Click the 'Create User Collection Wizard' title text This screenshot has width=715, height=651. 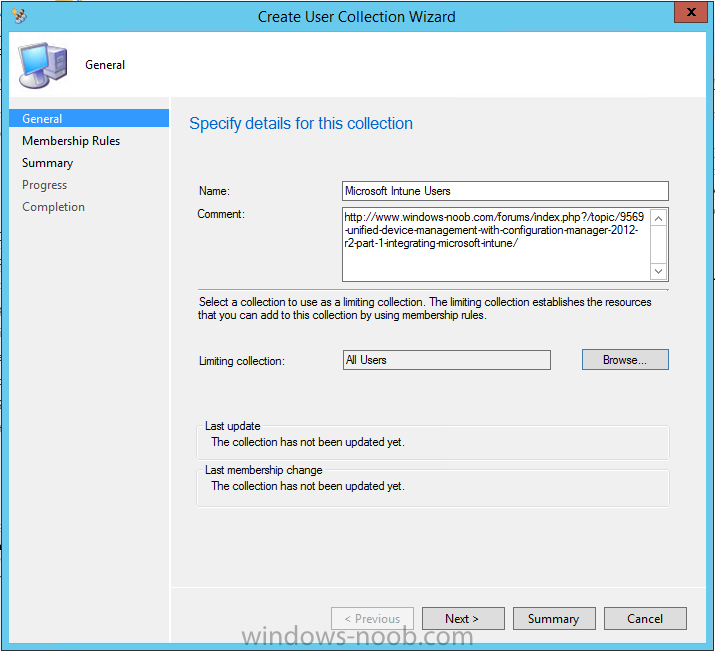pyautogui.click(x=357, y=16)
